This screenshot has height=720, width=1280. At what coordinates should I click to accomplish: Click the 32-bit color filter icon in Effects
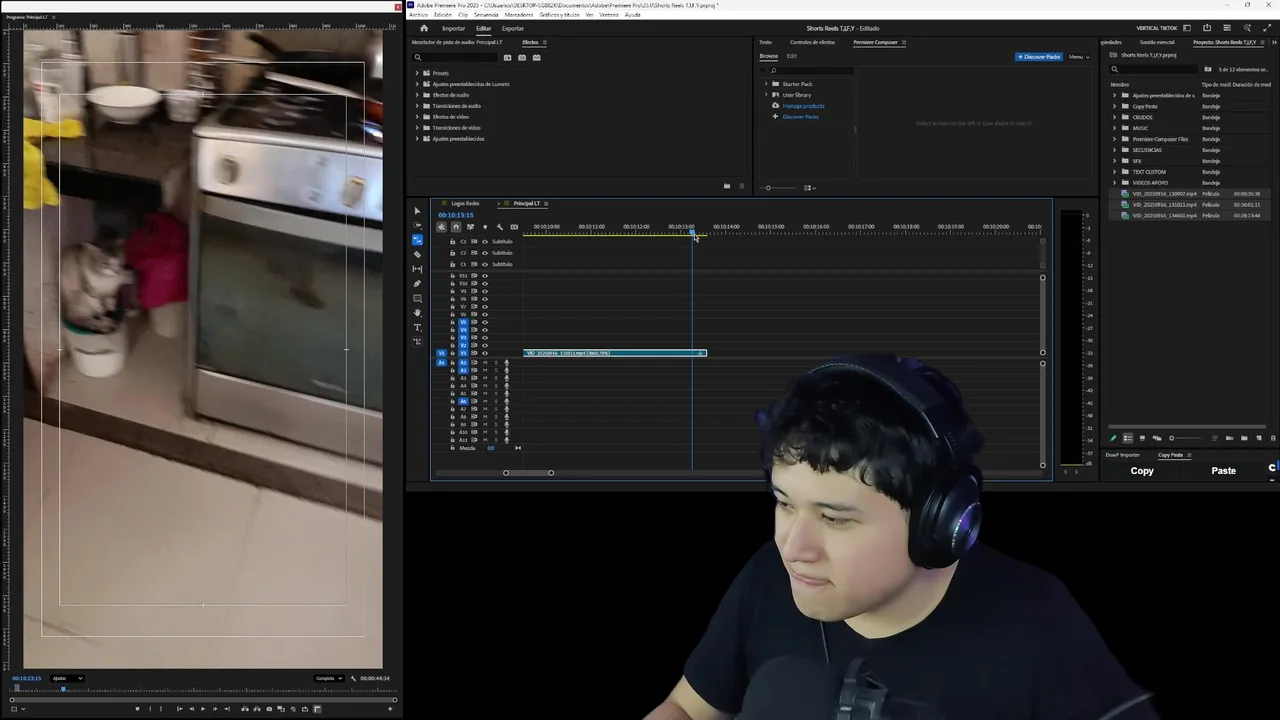click(522, 57)
